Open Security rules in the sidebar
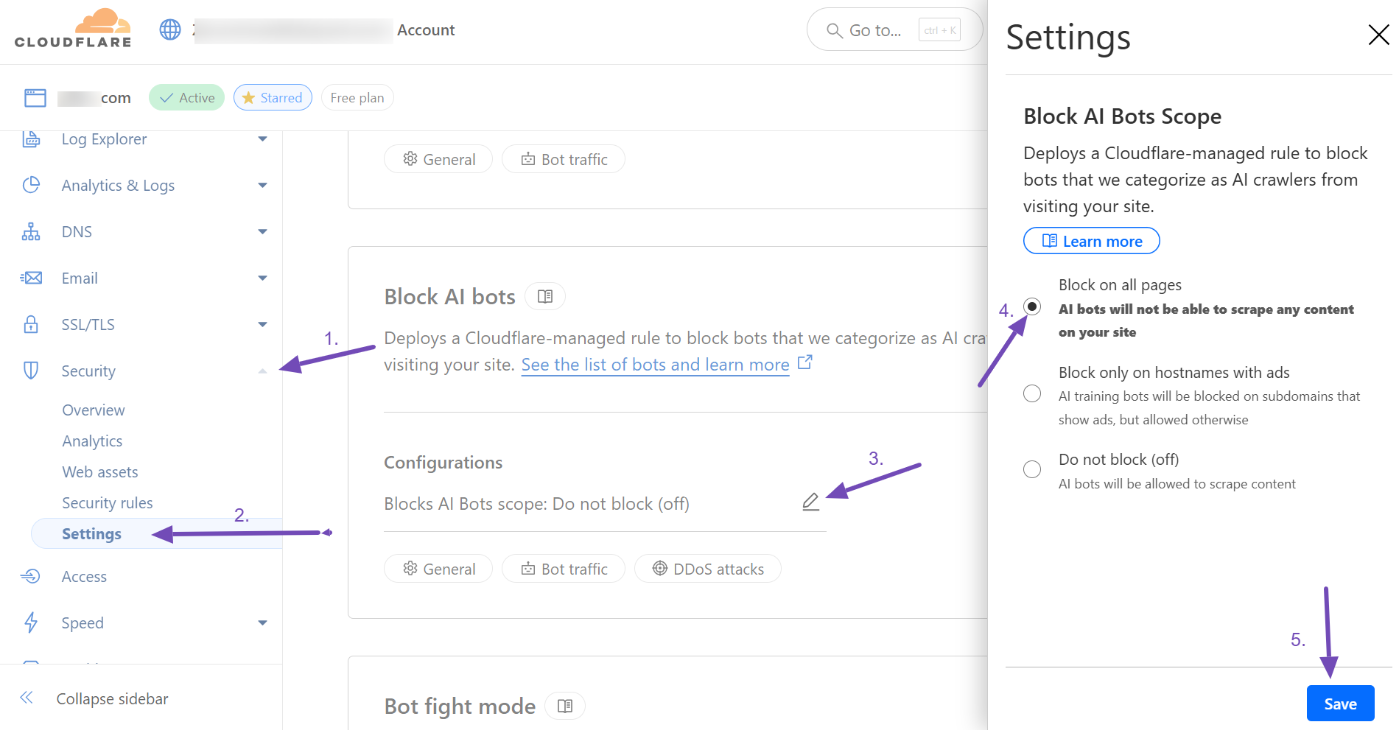Image resolution: width=1399 pixels, height=730 pixels. [107, 503]
